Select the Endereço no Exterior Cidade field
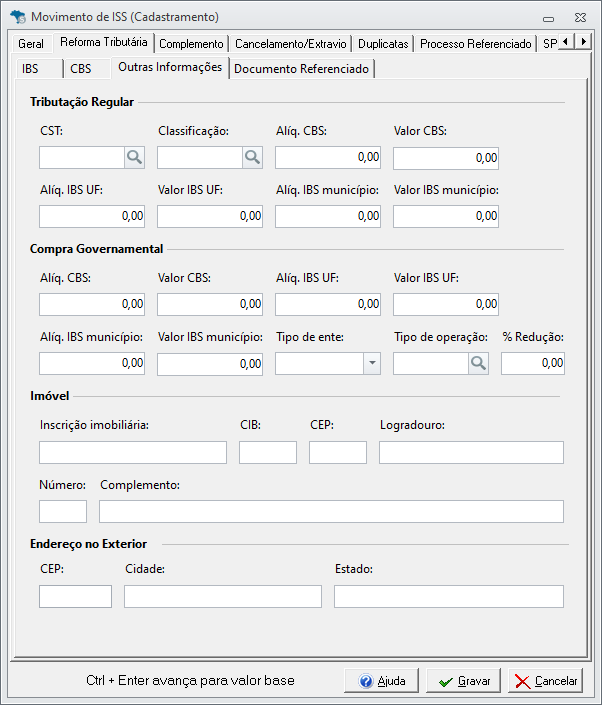The image size is (602, 705). click(x=222, y=597)
